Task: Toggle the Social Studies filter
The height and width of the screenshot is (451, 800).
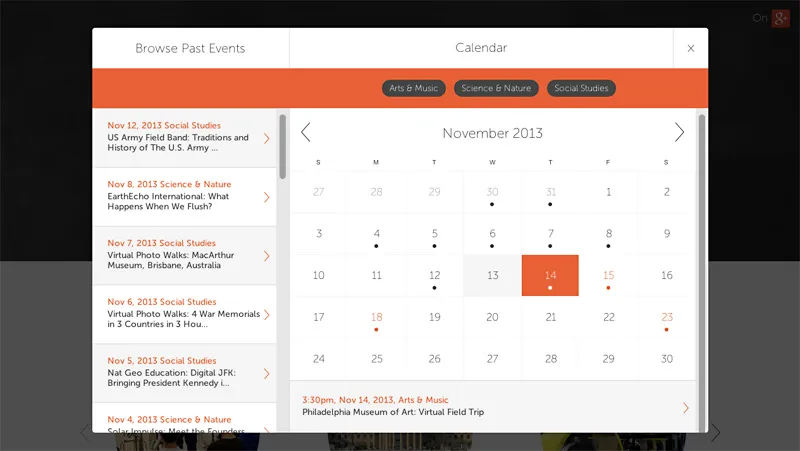Action: (581, 88)
